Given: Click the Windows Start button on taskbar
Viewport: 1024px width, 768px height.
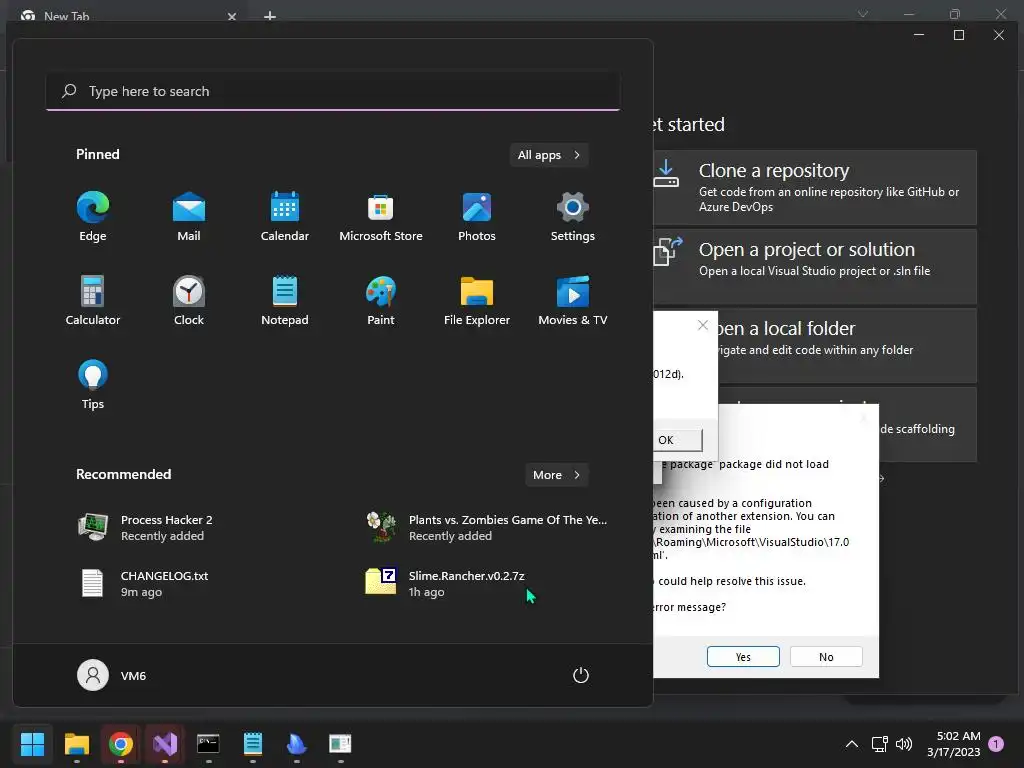Looking at the screenshot, I should pos(32,744).
